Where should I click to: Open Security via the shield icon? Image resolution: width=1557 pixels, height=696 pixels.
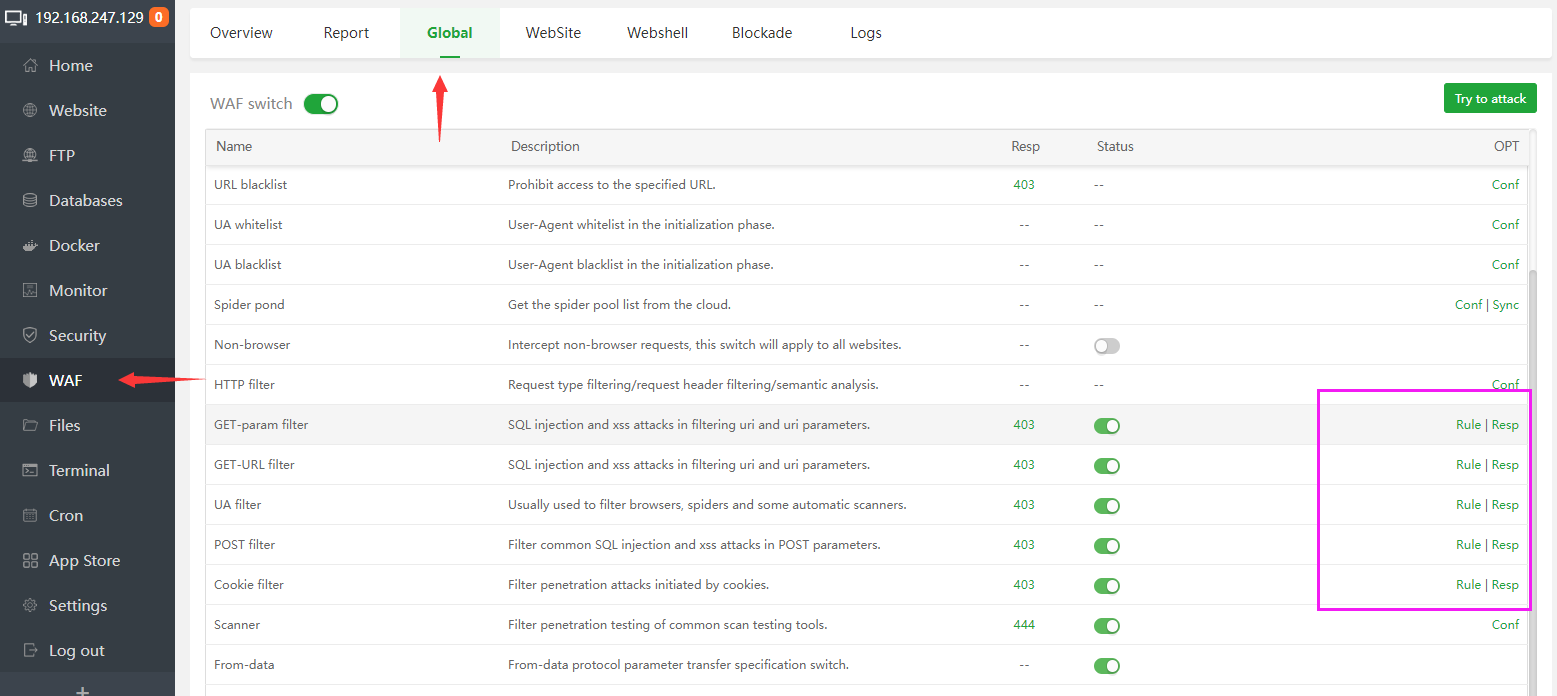point(30,336)
